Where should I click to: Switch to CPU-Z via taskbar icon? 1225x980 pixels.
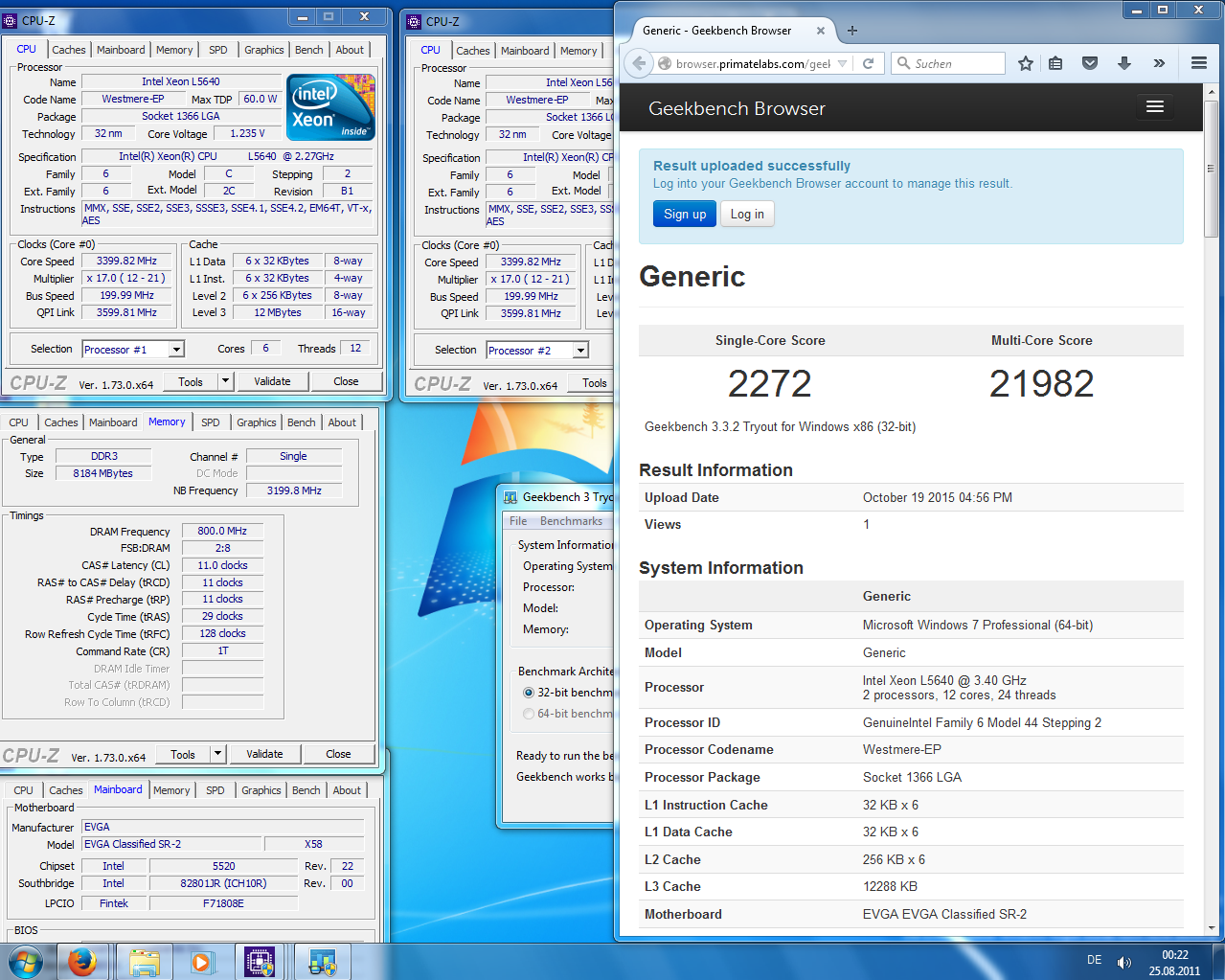[260, 961]
